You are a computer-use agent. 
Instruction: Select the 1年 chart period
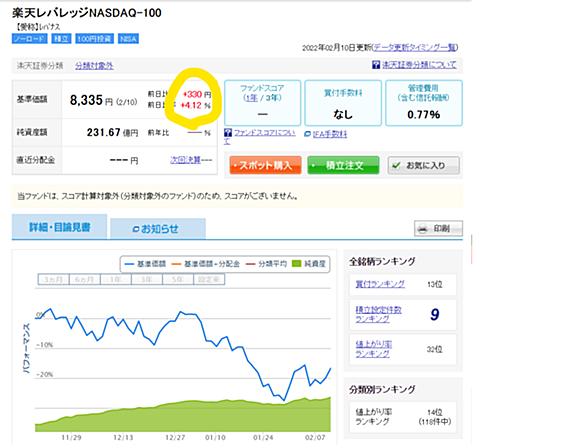(115, 279)
